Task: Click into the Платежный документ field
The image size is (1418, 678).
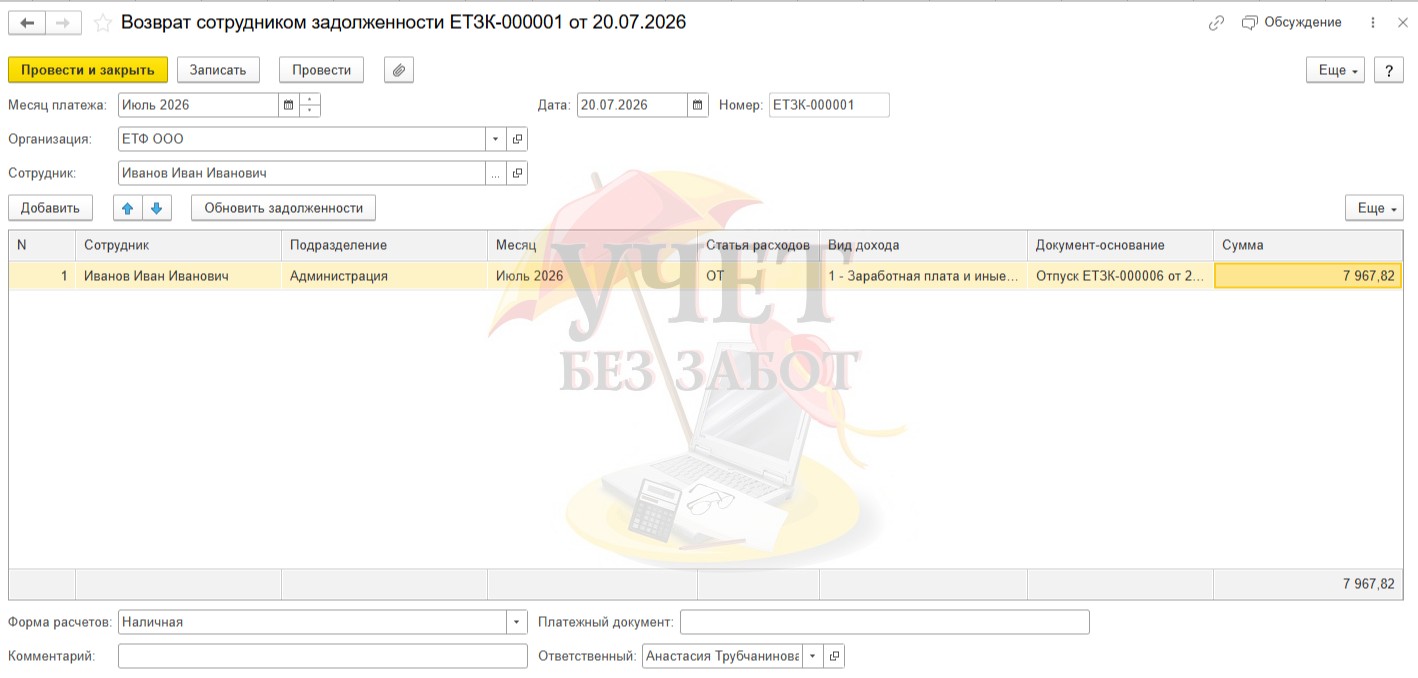Action: (884, 622)
